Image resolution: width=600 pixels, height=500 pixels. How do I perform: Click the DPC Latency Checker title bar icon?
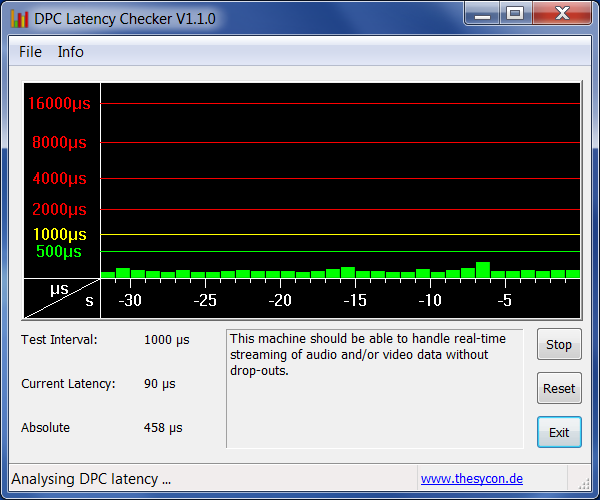[x=19, y=18]
